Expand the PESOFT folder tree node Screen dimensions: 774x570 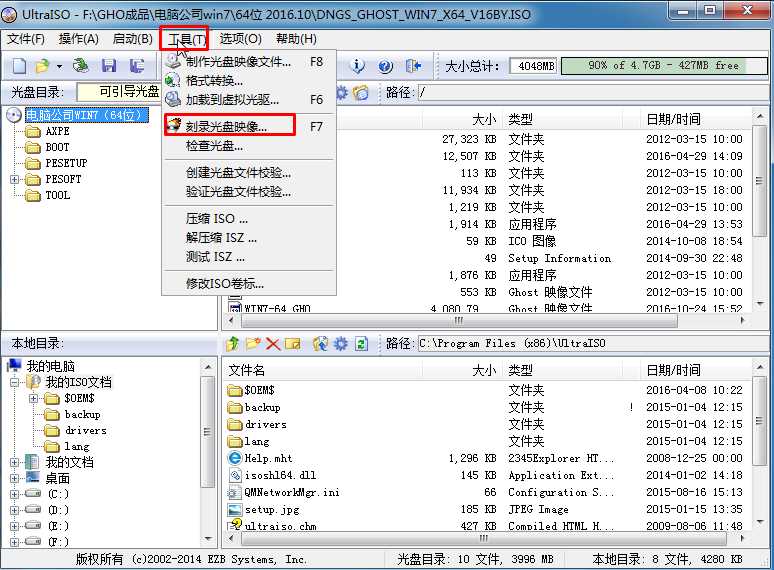14,179
